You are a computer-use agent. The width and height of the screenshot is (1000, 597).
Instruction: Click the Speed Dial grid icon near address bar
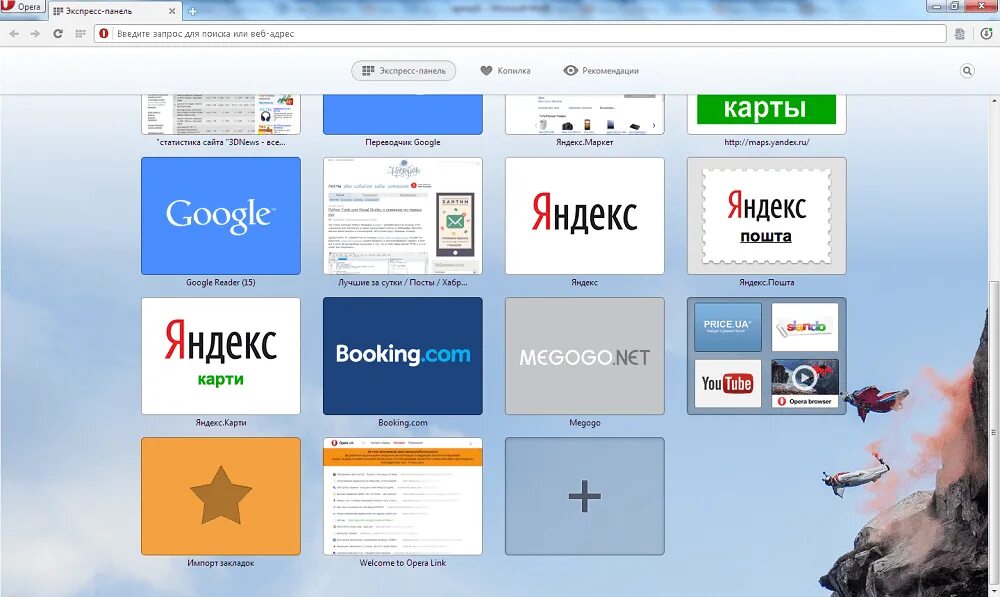pyautogui.click(x=82, y=32)
